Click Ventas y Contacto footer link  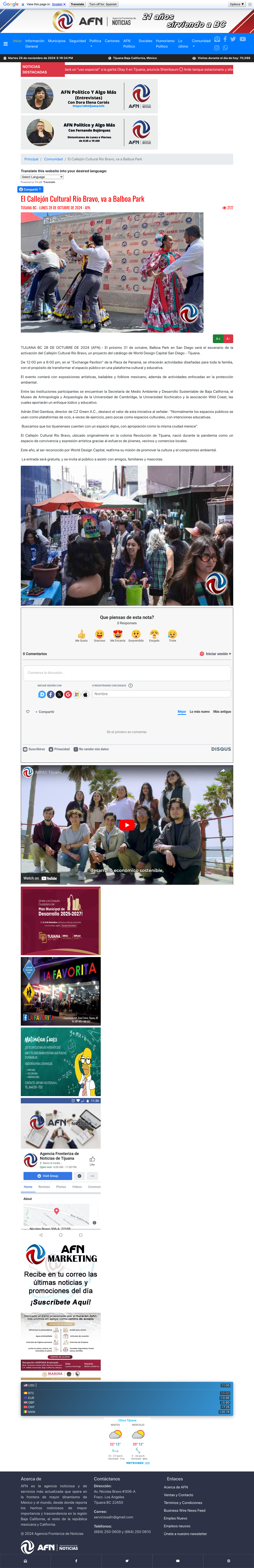[x=179, y=1495]
